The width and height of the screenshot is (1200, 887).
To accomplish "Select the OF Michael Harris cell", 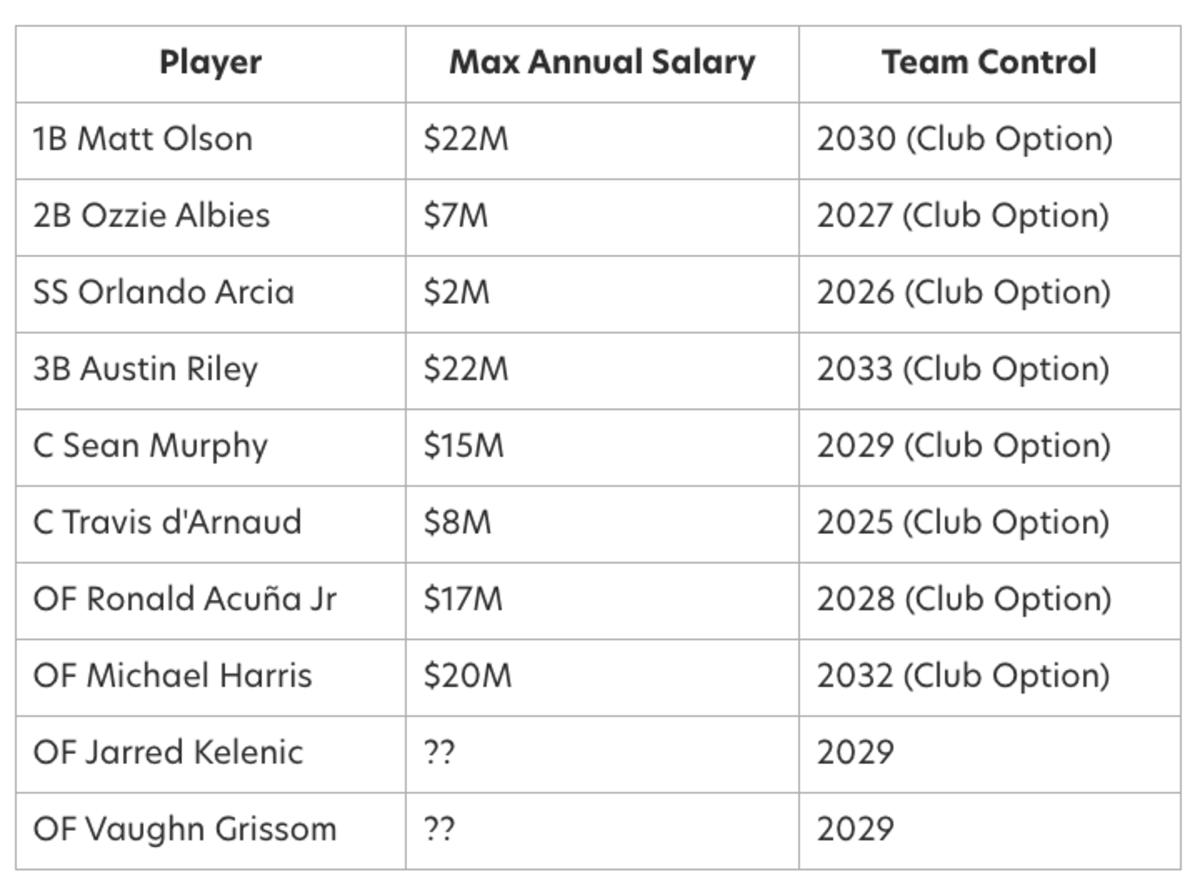I will click(172, 676).
